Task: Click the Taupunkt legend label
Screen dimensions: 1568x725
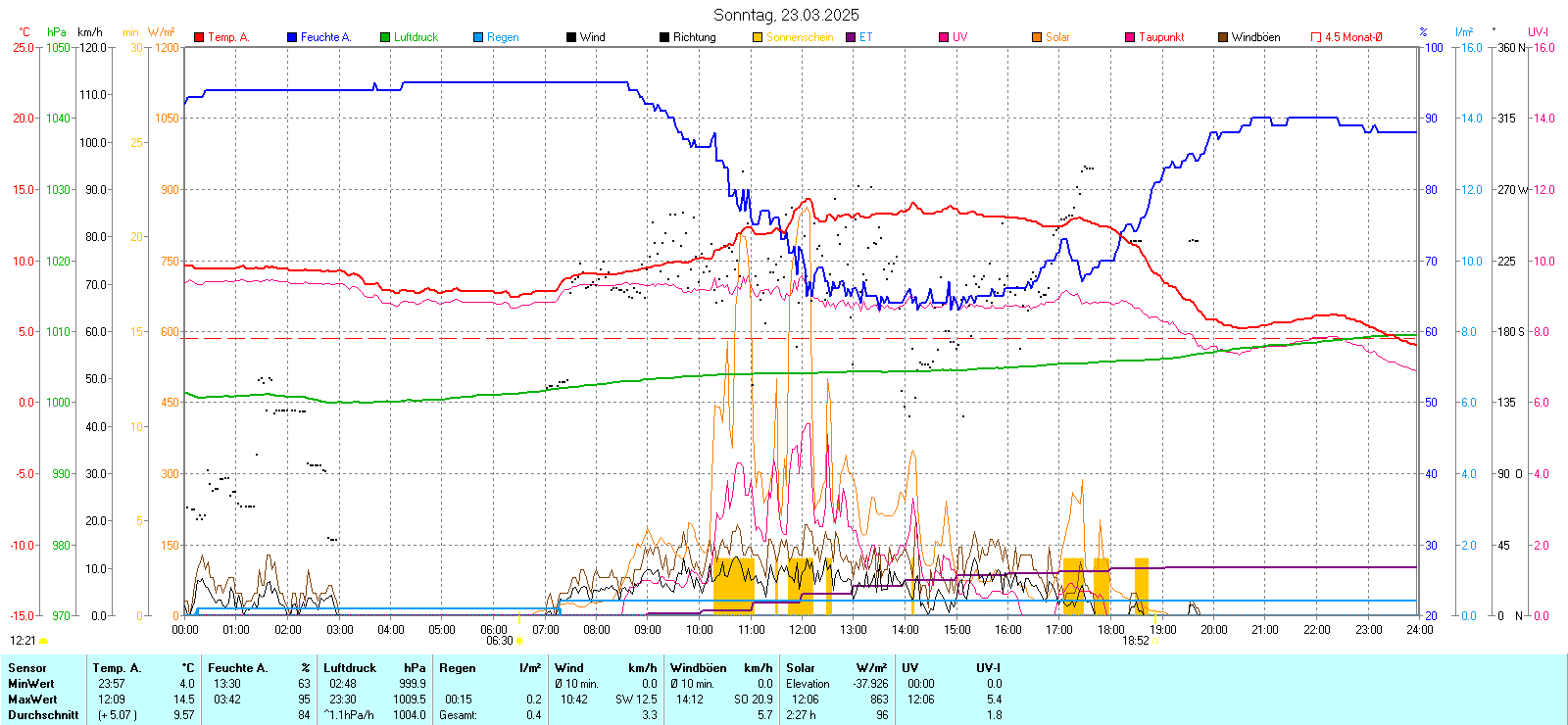Action: pyautogui.click(x=1161, y=37)
